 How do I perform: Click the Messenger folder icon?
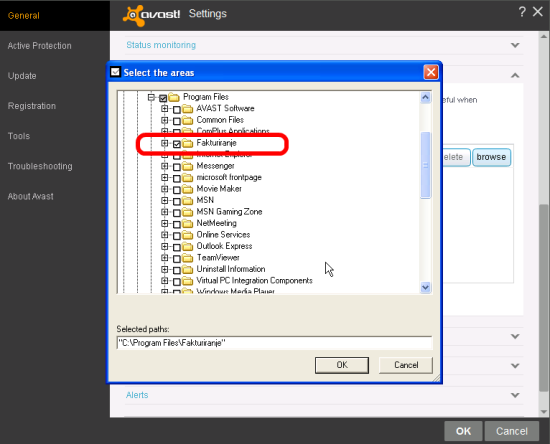pyautogui.click(x=188, y=166)
